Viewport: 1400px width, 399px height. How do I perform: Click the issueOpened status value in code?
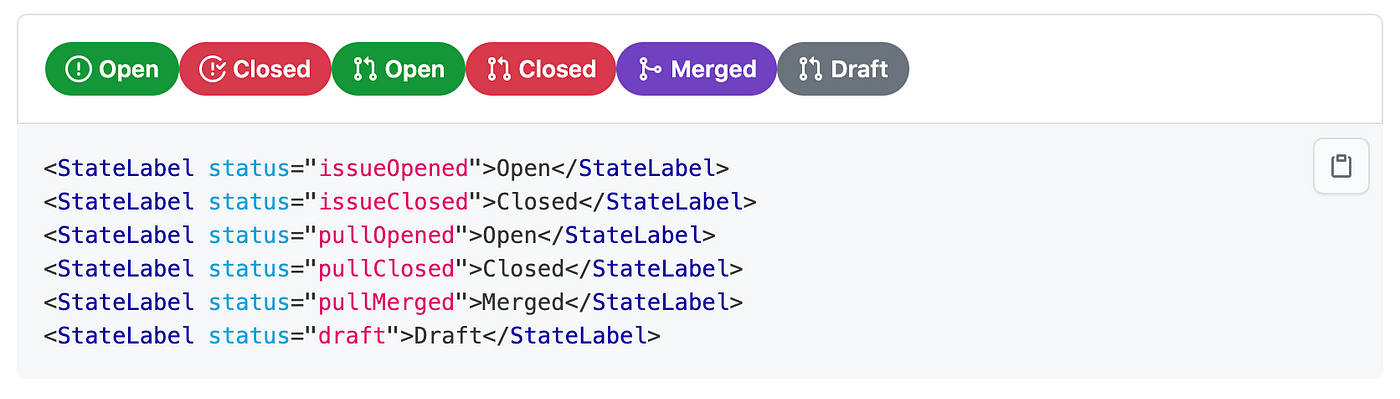tap(393, 167)
